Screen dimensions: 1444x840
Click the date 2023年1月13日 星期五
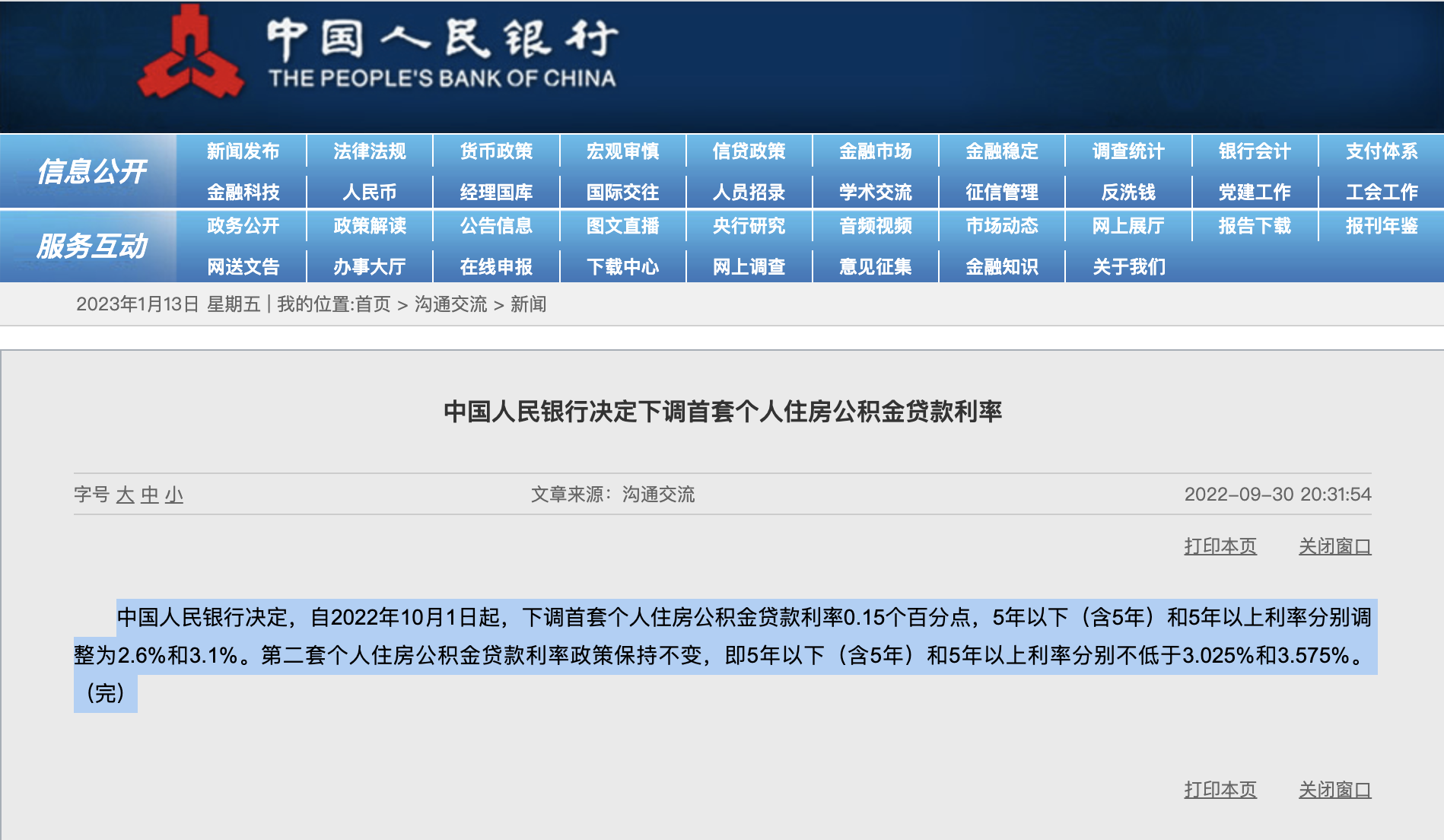pos(168,304)
